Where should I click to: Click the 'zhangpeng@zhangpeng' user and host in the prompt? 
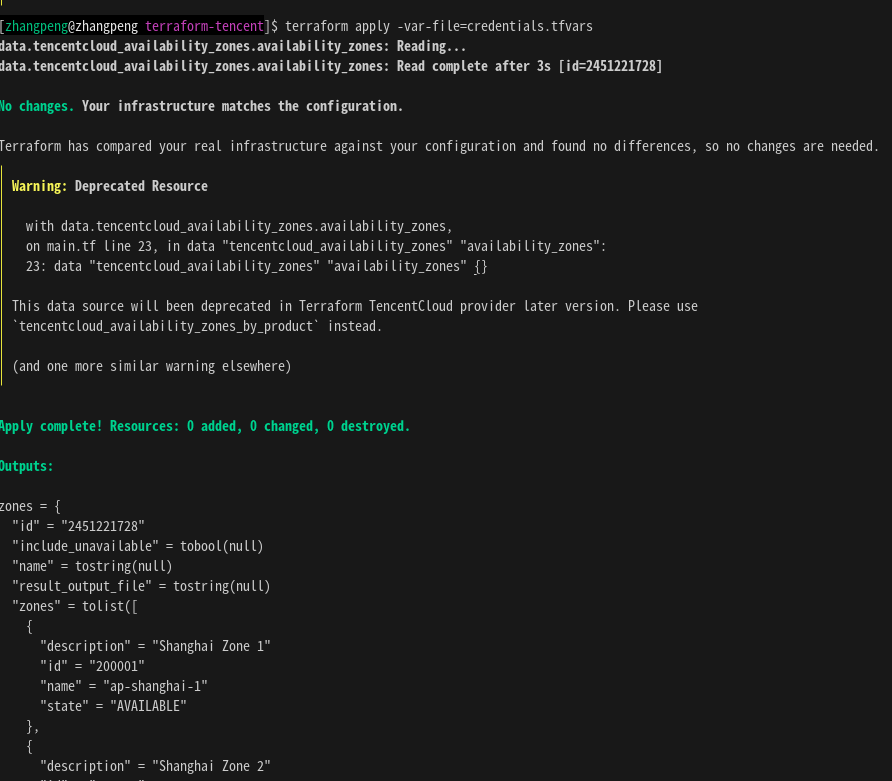72,26
